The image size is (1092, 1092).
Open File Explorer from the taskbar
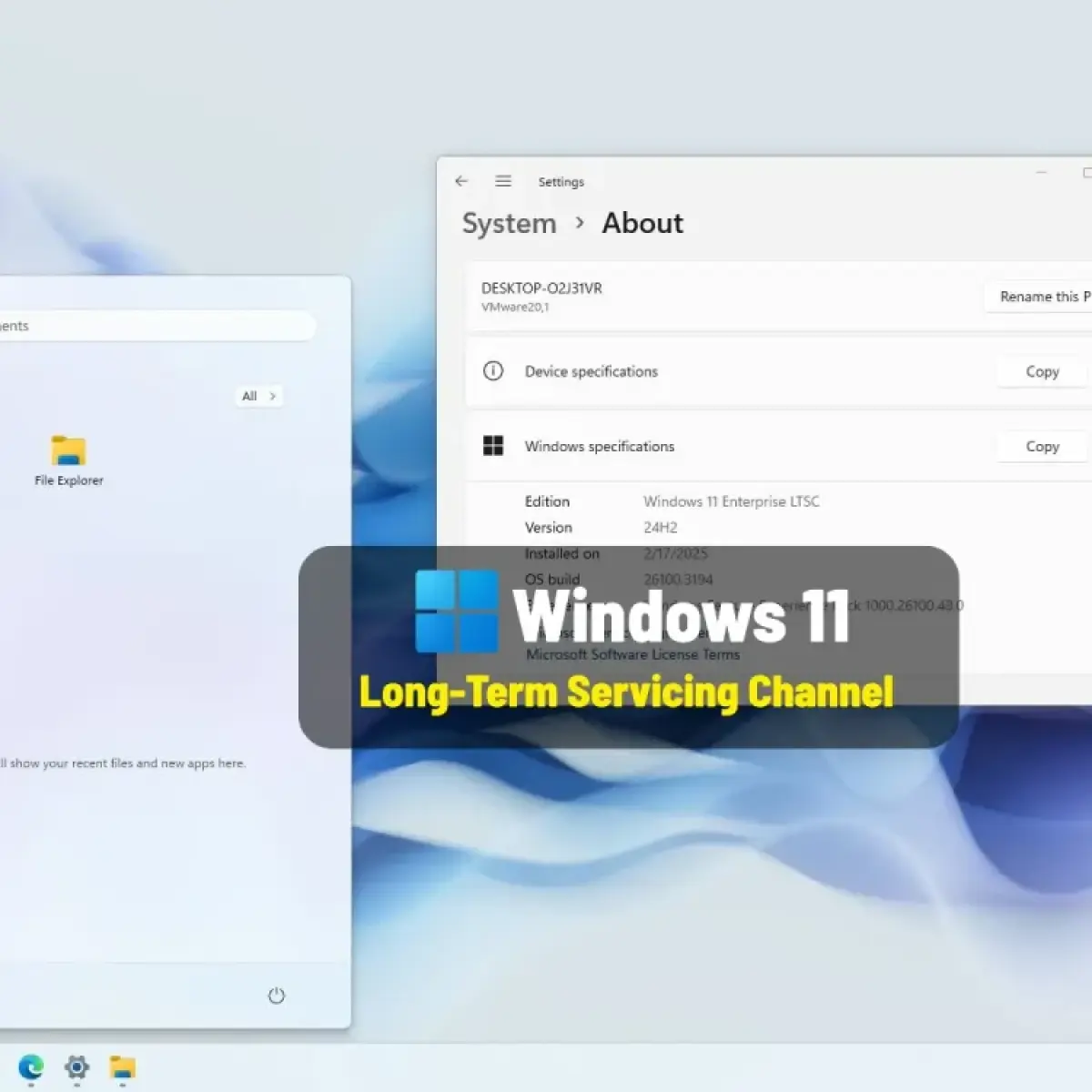point(122,1067)
